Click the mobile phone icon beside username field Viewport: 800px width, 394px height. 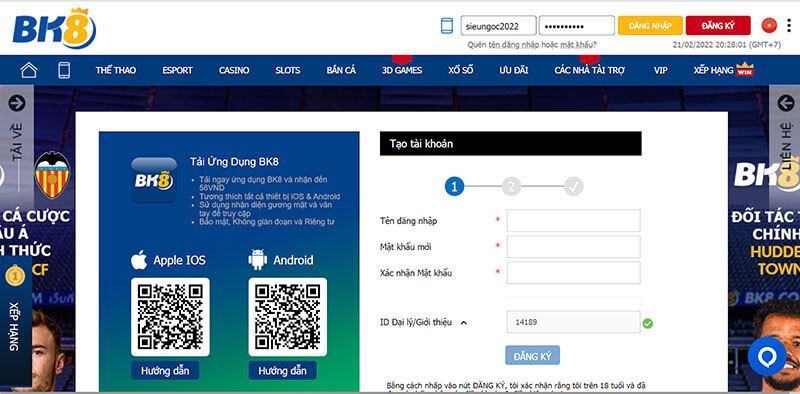[446, 26]
